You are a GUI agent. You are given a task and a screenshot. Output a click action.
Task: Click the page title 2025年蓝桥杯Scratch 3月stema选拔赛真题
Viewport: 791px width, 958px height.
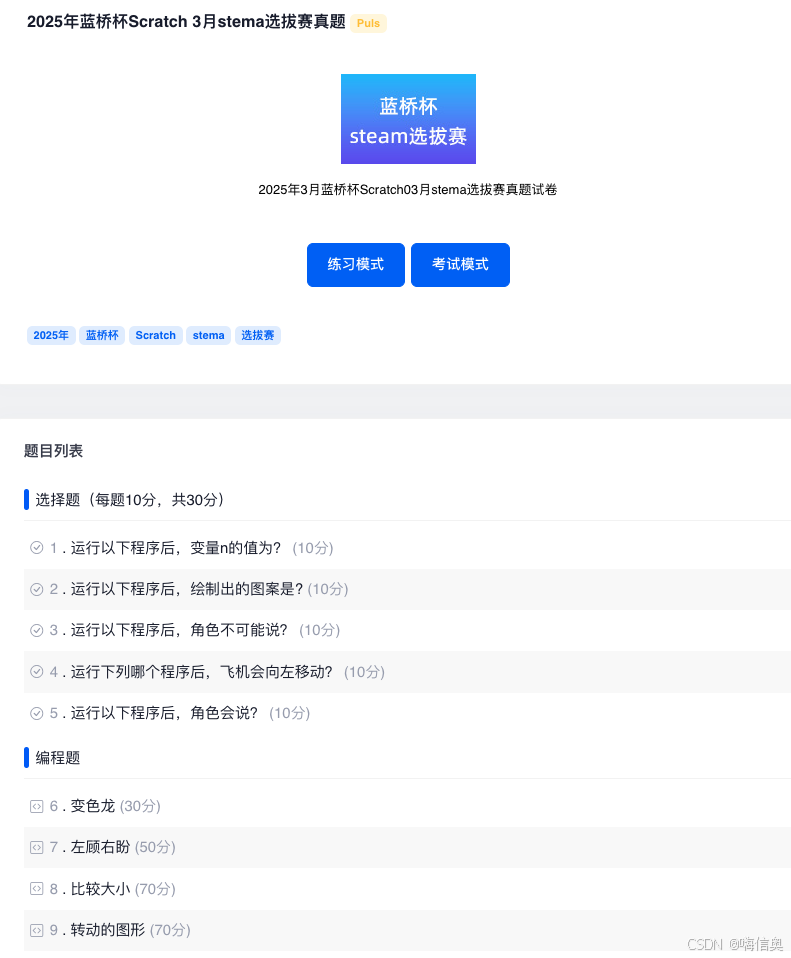tap(186, 22)
